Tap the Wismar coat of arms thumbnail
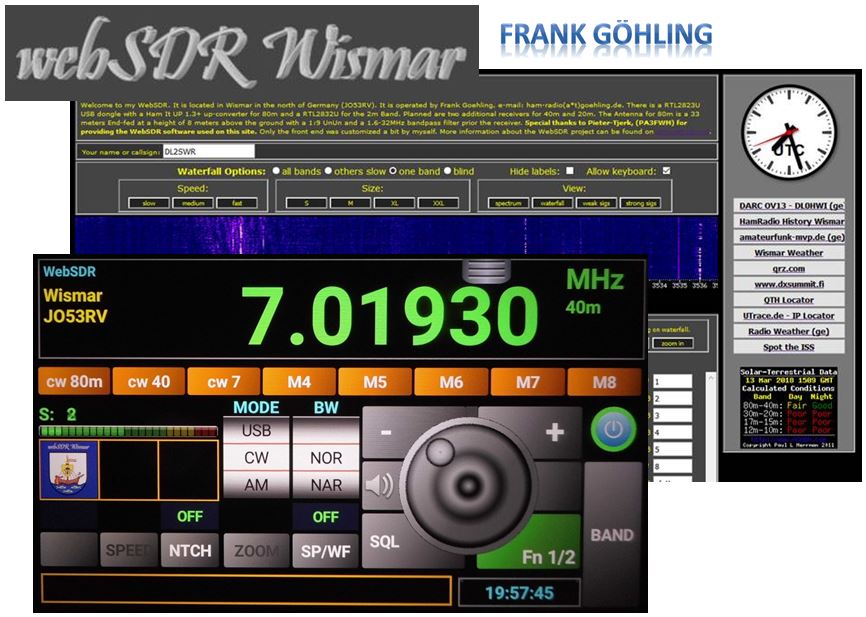The image size is (866, 617). coord(69,470)
